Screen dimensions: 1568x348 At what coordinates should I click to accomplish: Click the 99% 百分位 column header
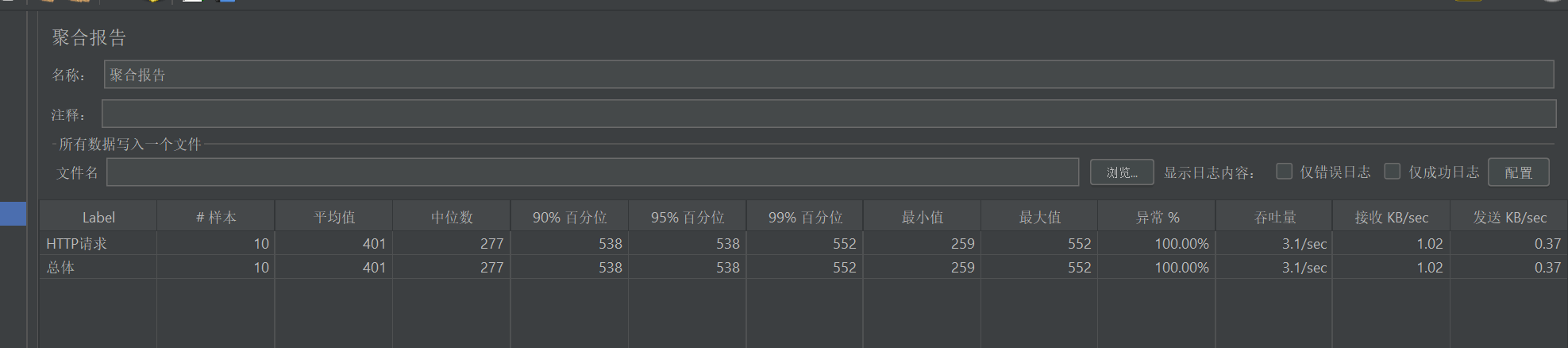pyautogui.click(x=805, y=217)
